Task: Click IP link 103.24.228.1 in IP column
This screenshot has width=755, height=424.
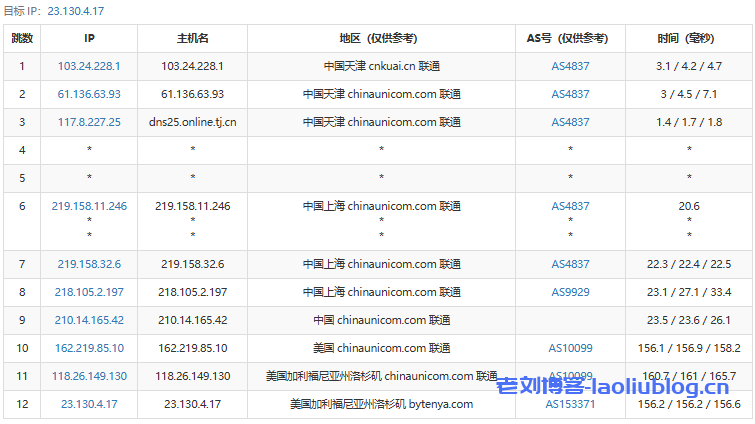Action: 89,66
